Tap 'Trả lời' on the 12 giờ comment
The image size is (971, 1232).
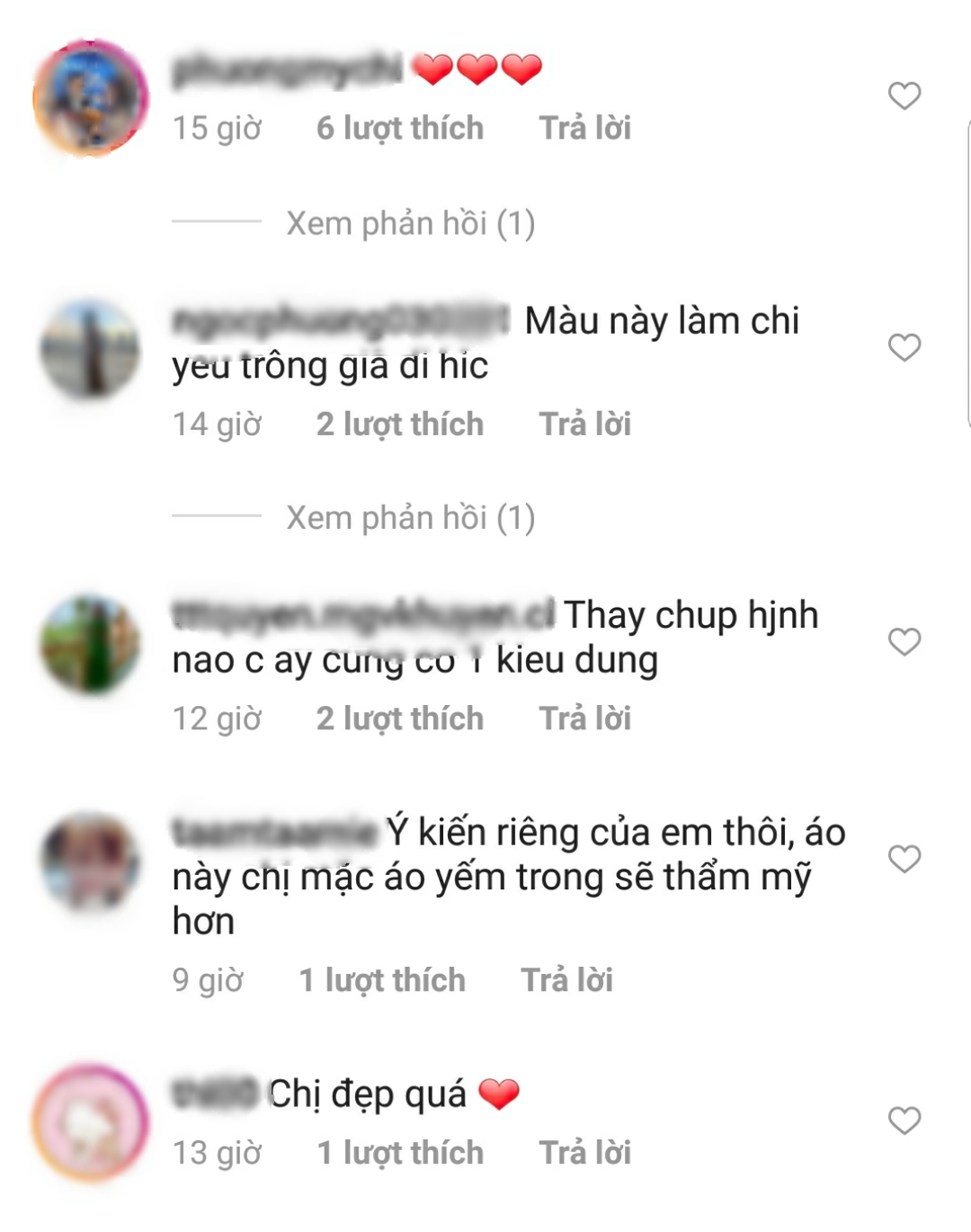click(584, 719)
